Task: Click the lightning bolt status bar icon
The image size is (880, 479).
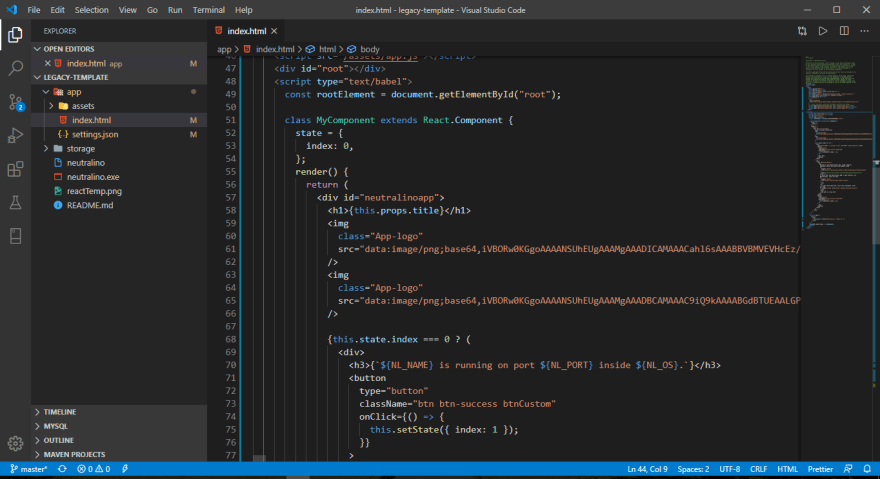Action: click(125, 469)
